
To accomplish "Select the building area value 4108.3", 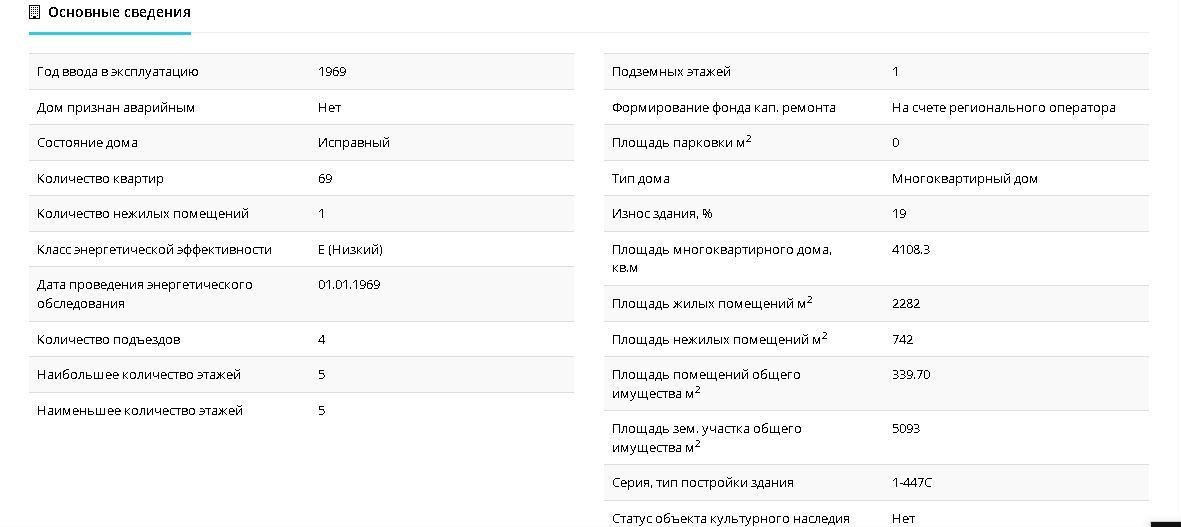I will pos(910,250).
